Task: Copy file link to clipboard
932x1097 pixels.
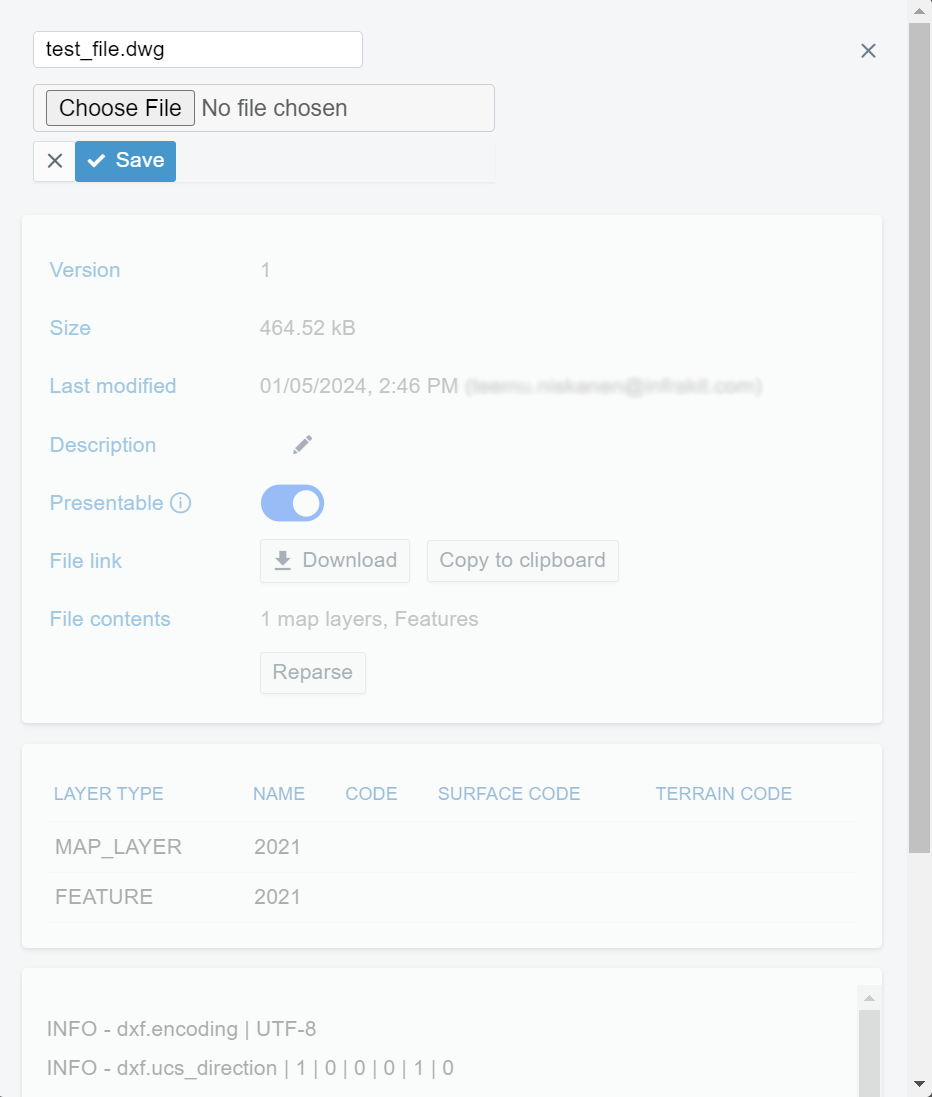Action: [x=522, y=561]
